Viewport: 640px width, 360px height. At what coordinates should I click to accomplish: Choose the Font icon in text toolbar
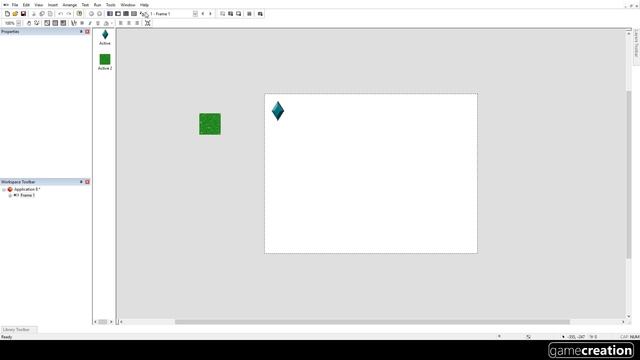(73, 23)
